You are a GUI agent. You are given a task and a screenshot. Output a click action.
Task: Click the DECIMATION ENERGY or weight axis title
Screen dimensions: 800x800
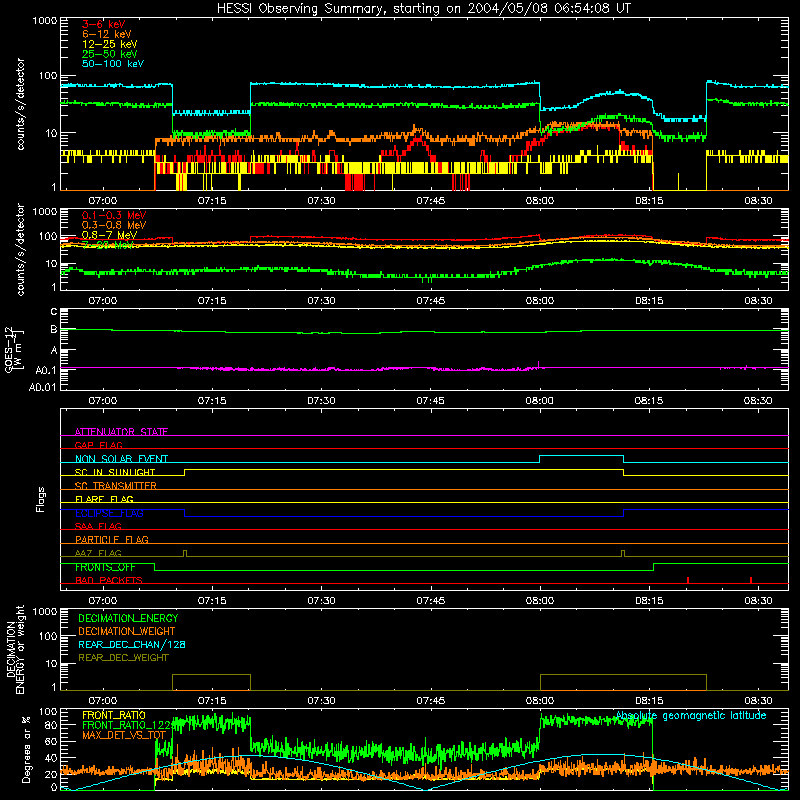pos(15,649)
